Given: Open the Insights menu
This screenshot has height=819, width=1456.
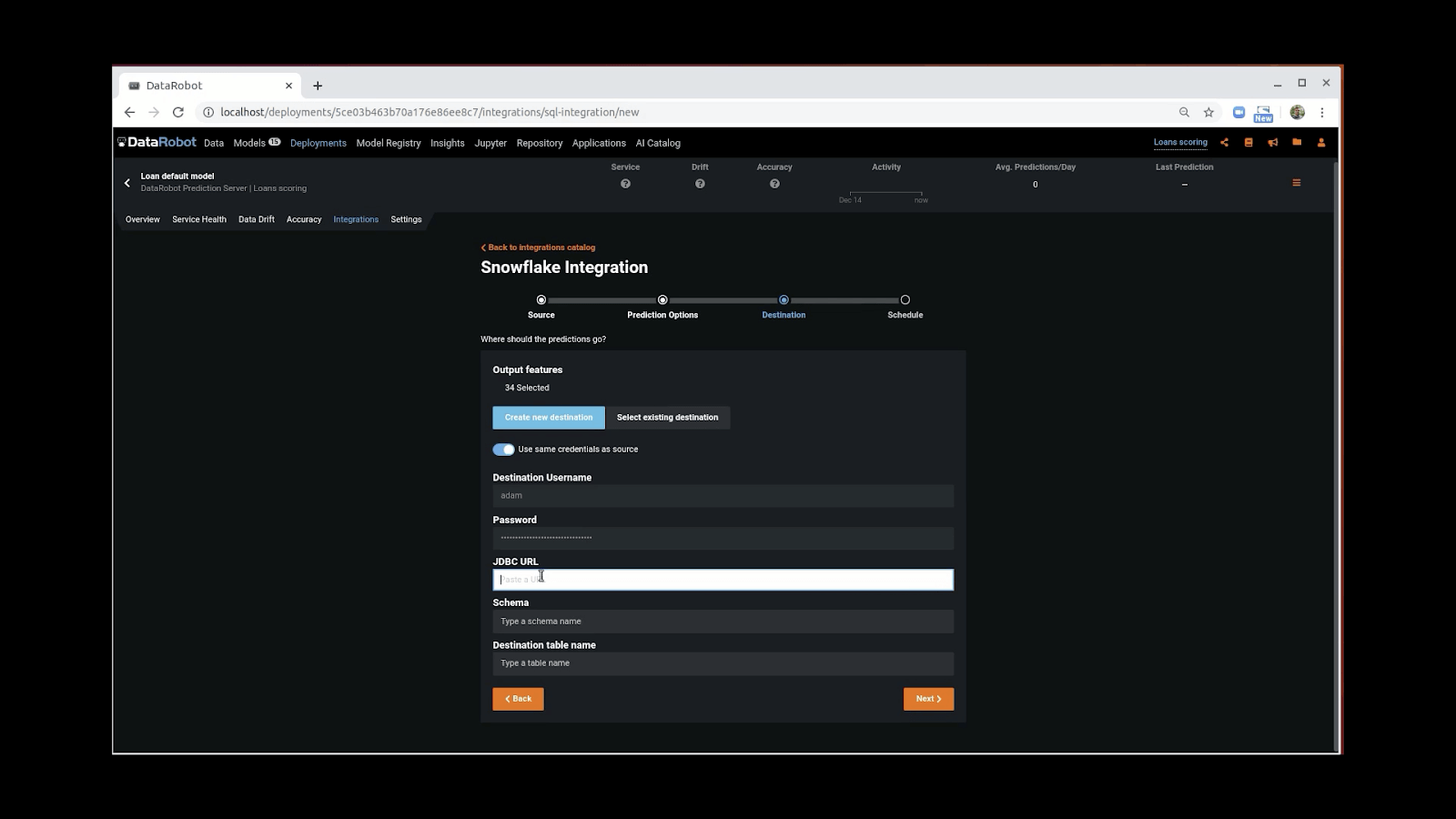Looking at the screenshot, I should tap(448, 143).
